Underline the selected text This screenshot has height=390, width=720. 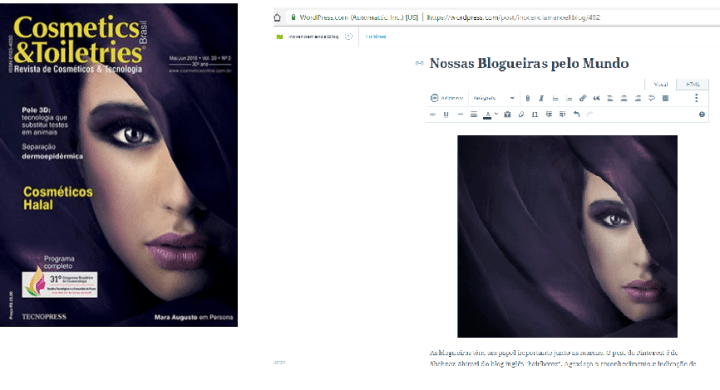pyautogui.click(x=446, y=114)
